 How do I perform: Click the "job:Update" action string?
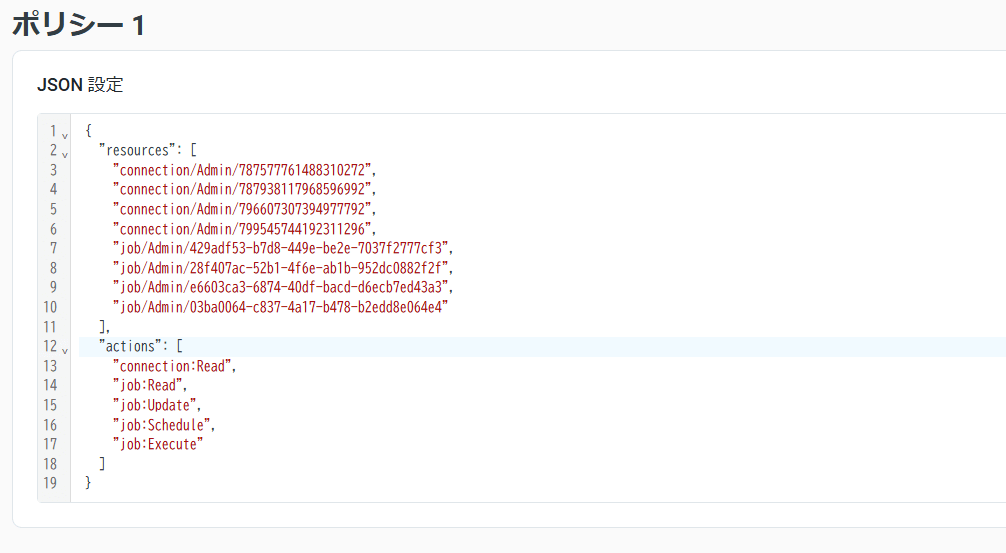coord(156,405)
